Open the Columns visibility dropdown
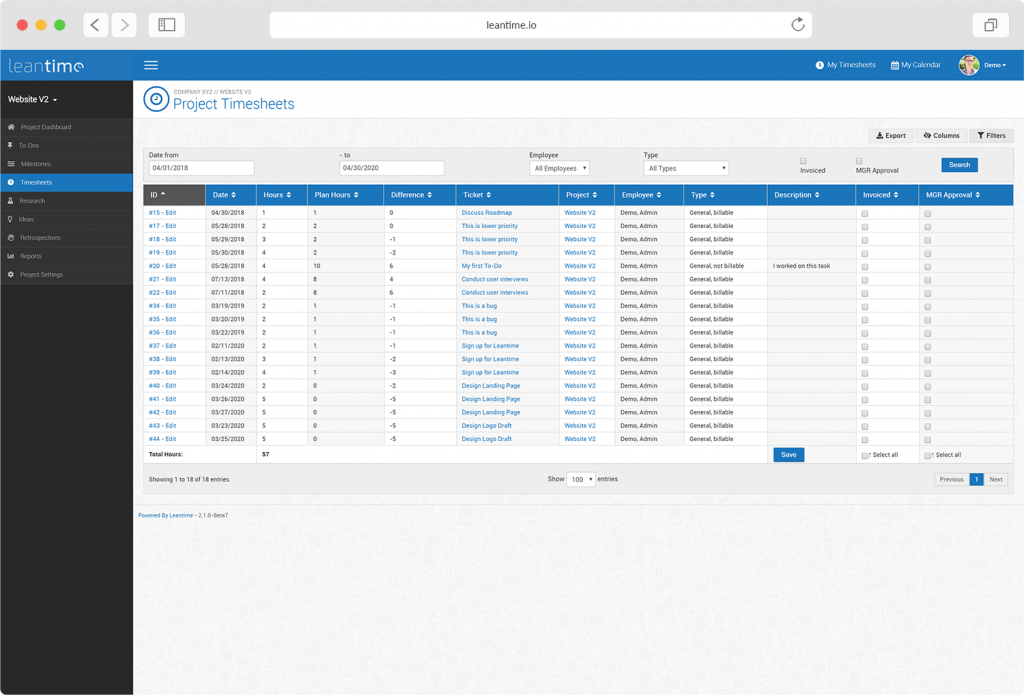Screen dimensions: 1024x695 942,136
